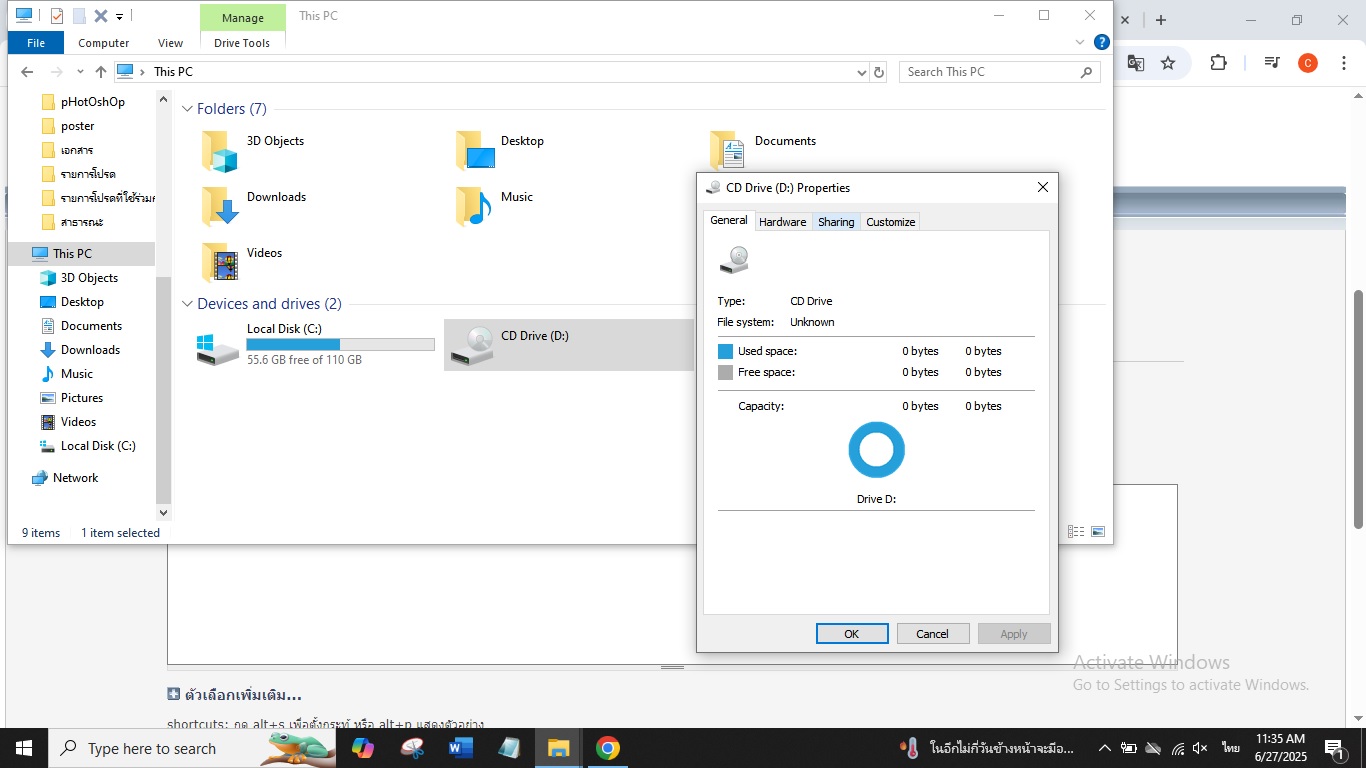
Task: Select the Drive Tools ribbon tab
Action: point(242,43)
